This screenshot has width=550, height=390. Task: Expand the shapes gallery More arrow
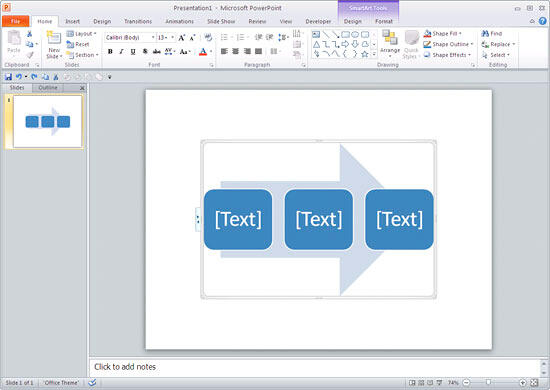374,54
